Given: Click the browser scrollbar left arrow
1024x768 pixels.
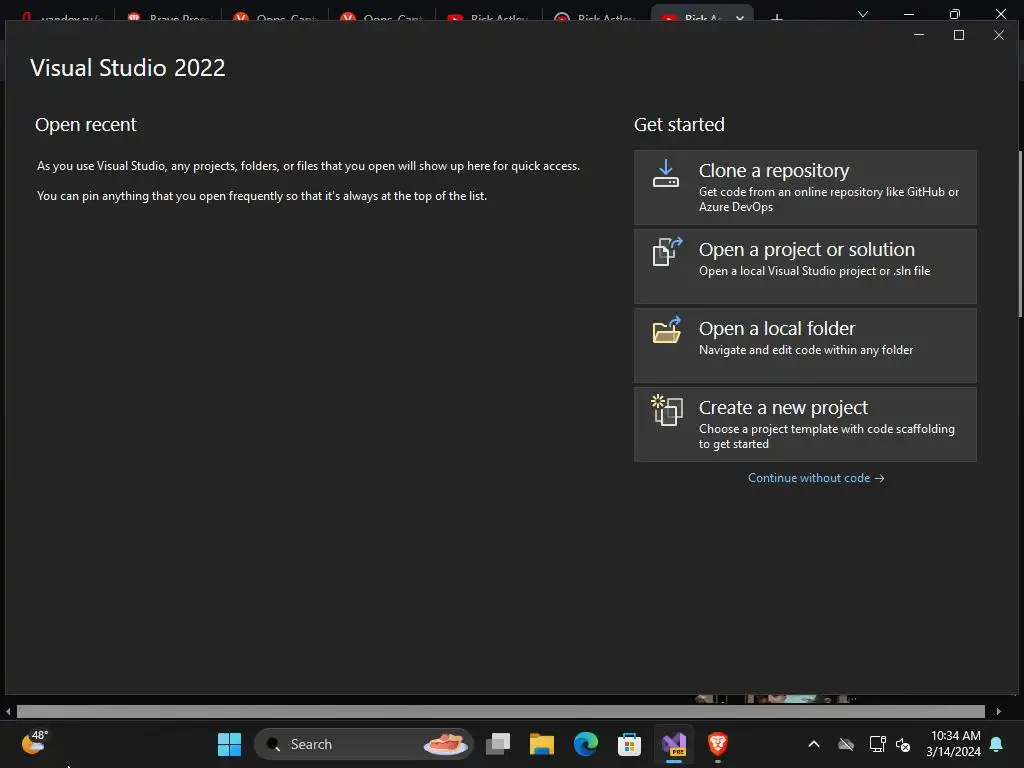Looking at the screenshot, I should click(8, 711).
